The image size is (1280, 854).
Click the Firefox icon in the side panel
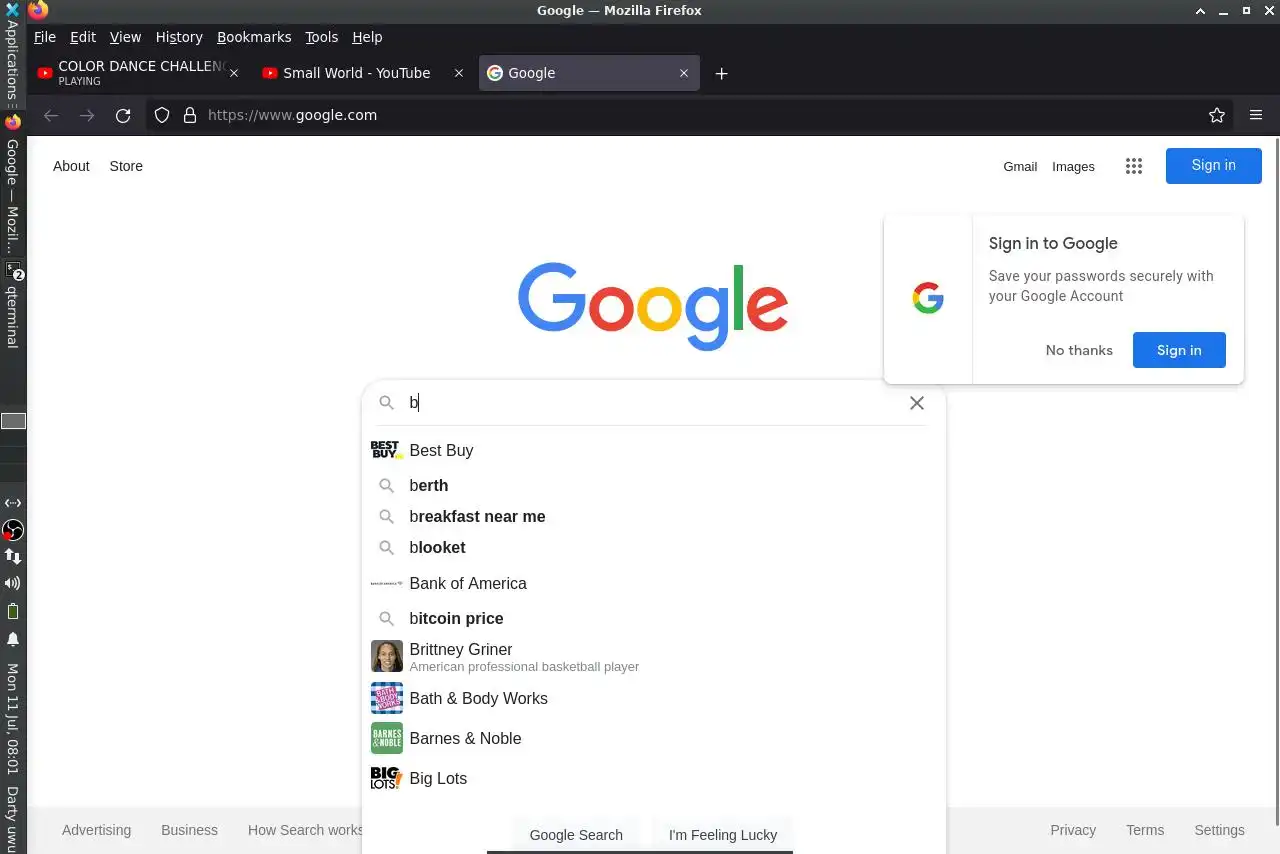[13, 122]
